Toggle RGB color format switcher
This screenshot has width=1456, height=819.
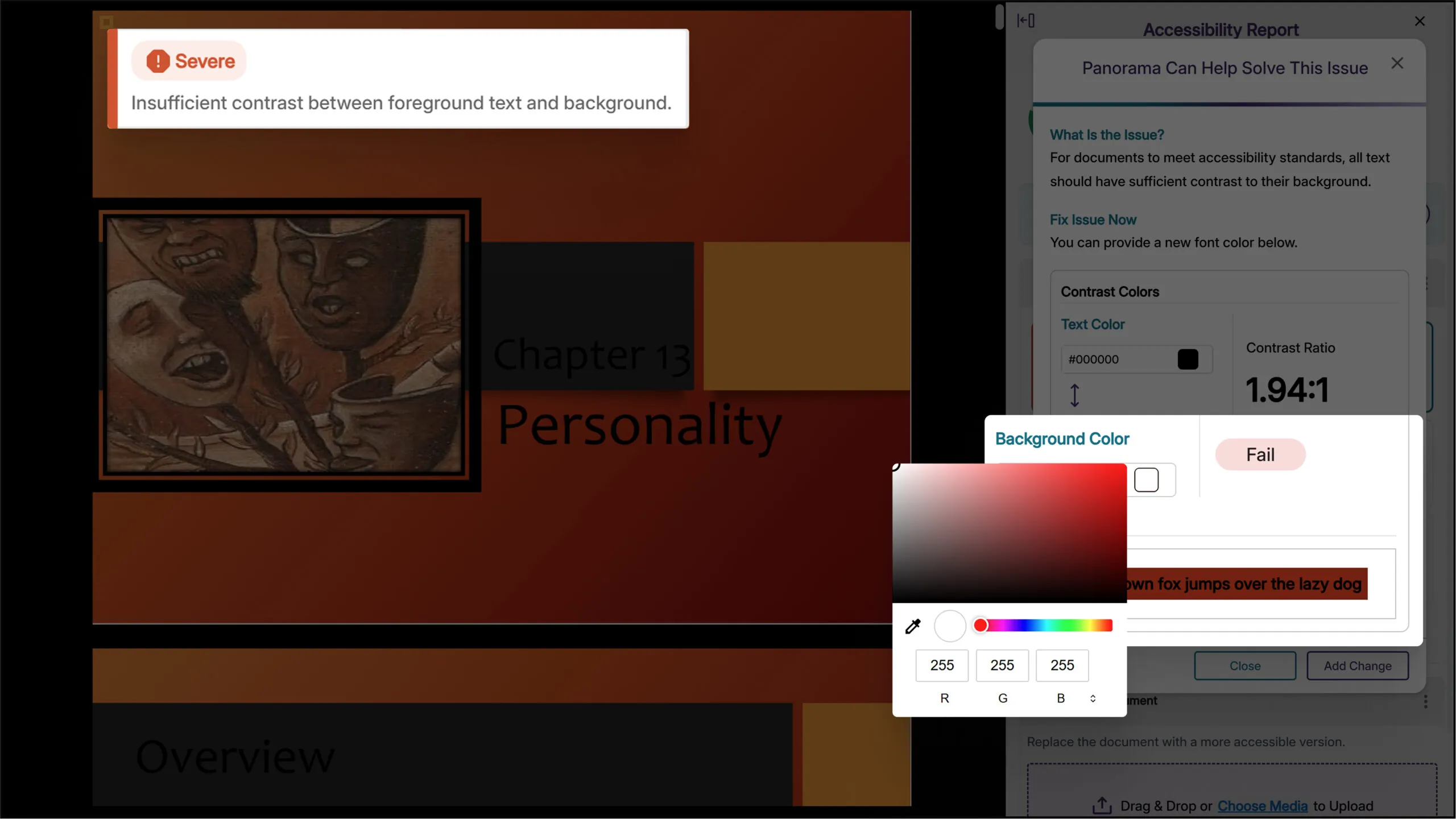click(x=1093, y=698)
